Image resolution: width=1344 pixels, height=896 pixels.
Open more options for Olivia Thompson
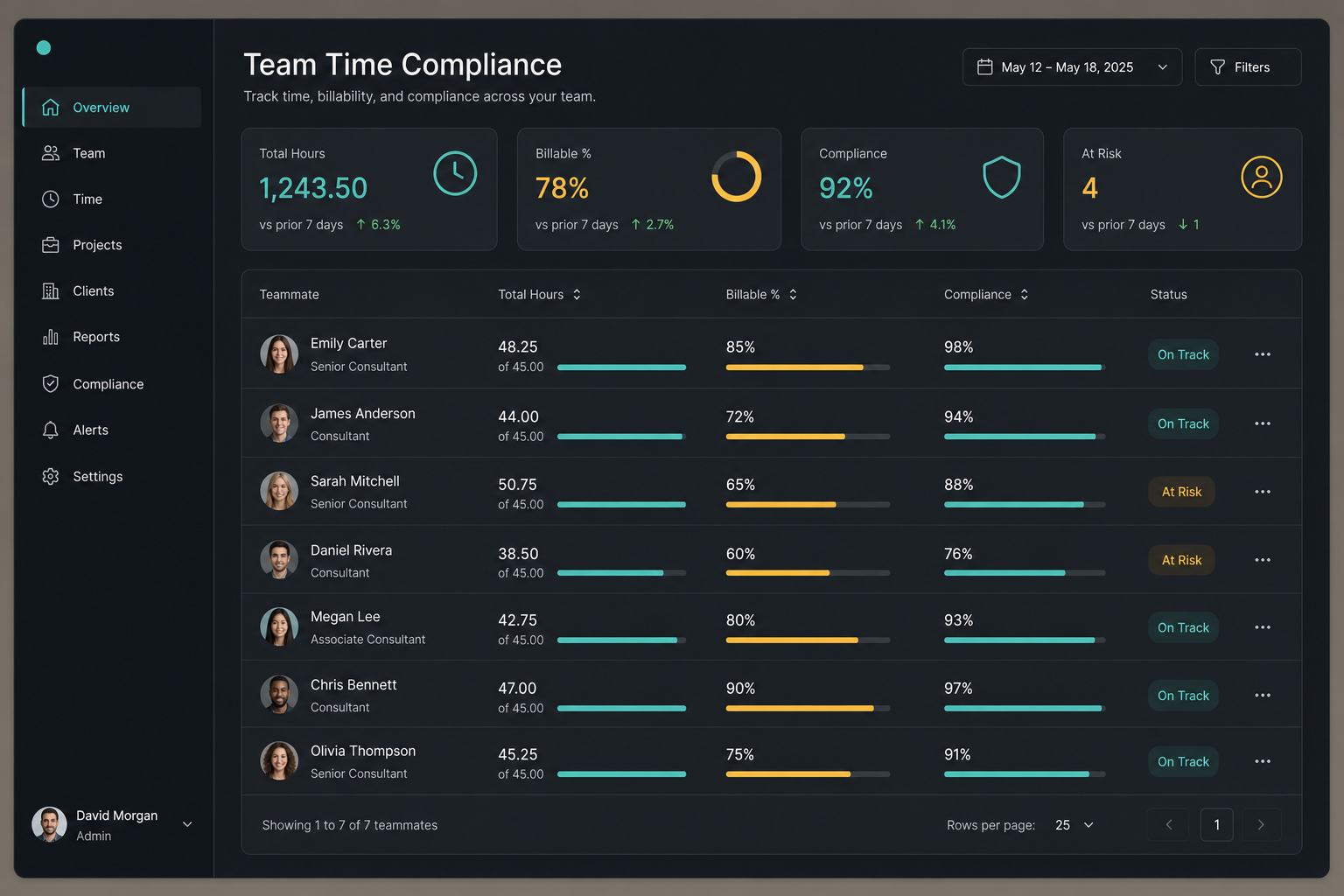tap(1263, 761)
